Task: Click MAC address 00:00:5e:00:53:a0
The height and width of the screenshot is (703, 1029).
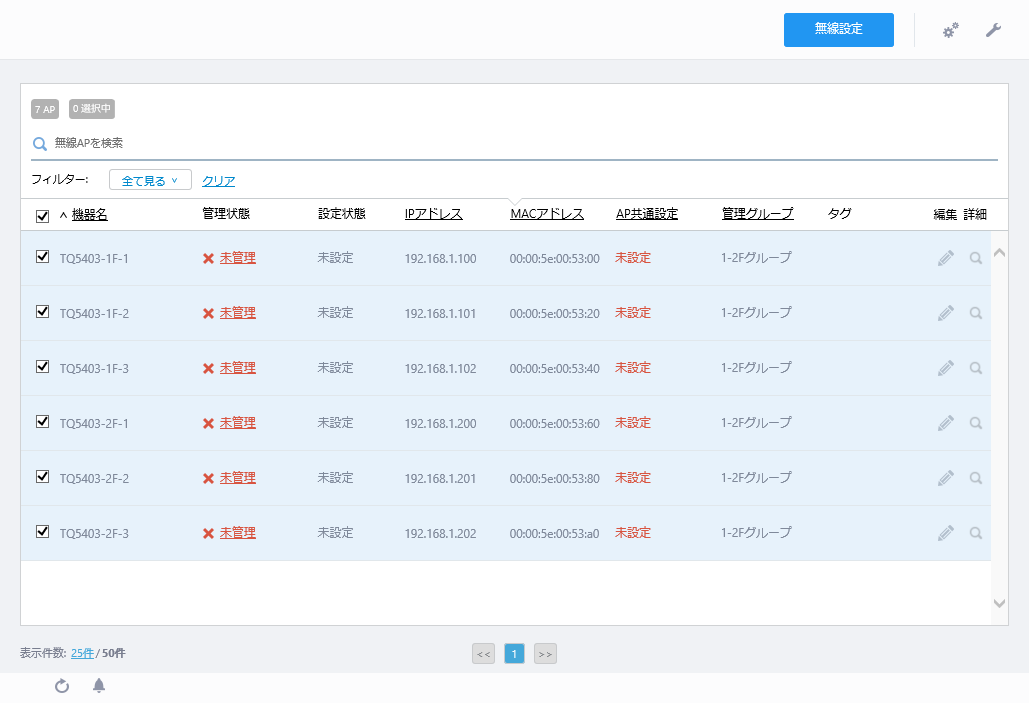Action: pos(555,534)
